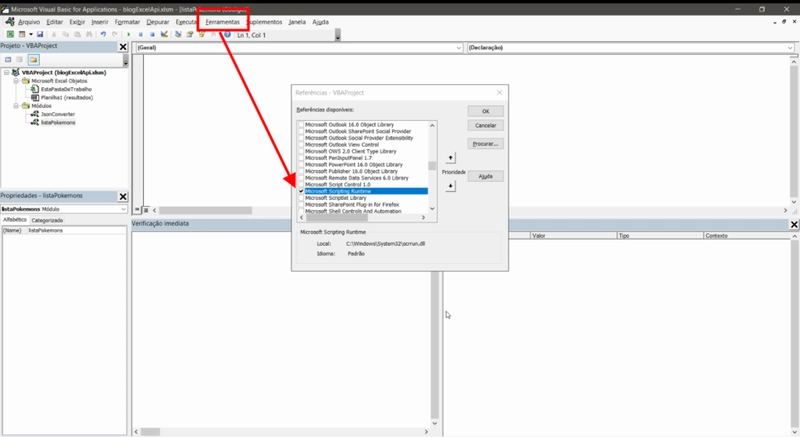Open Project Explorer toolbar icon
Screen dimensions: 800x437
pyautogui.click(x=178, y=34)
